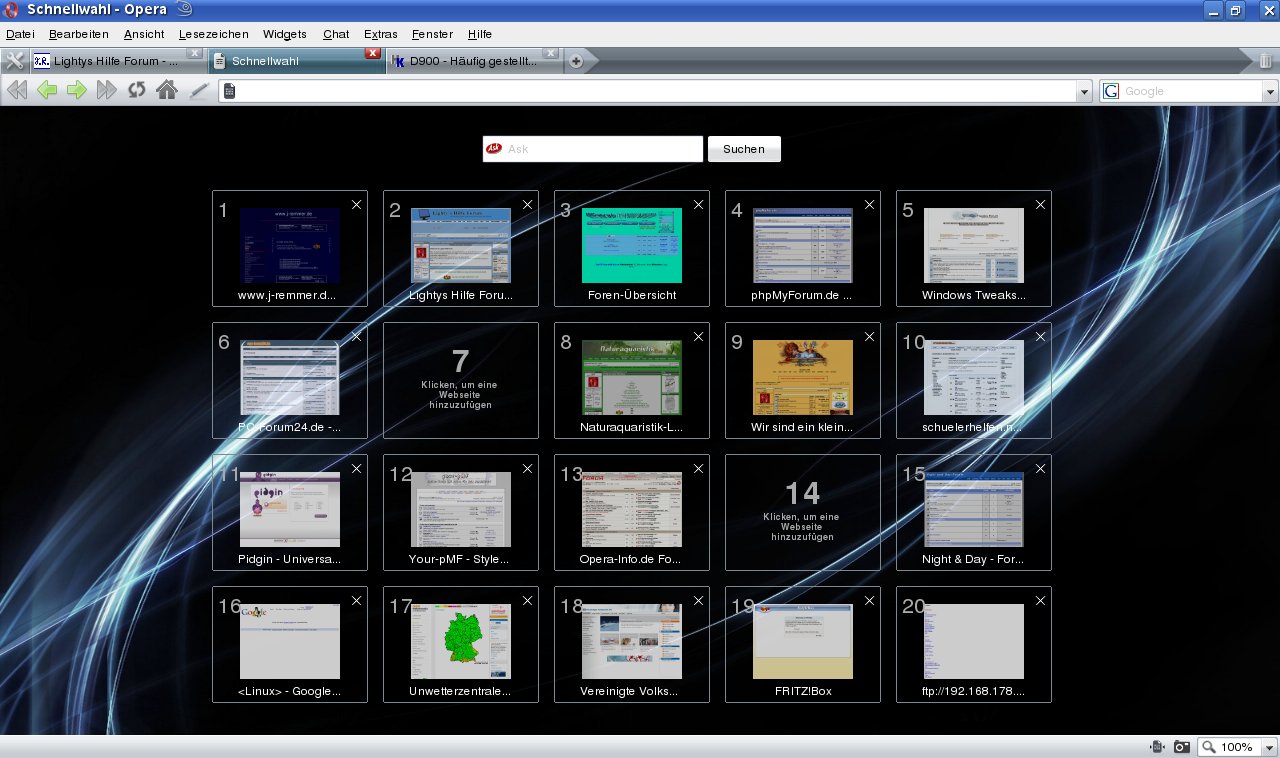1280x758 pixels.
Task: Open the schuelerhelfen speed dial thumbnail
Action: (x=974, y=378)
